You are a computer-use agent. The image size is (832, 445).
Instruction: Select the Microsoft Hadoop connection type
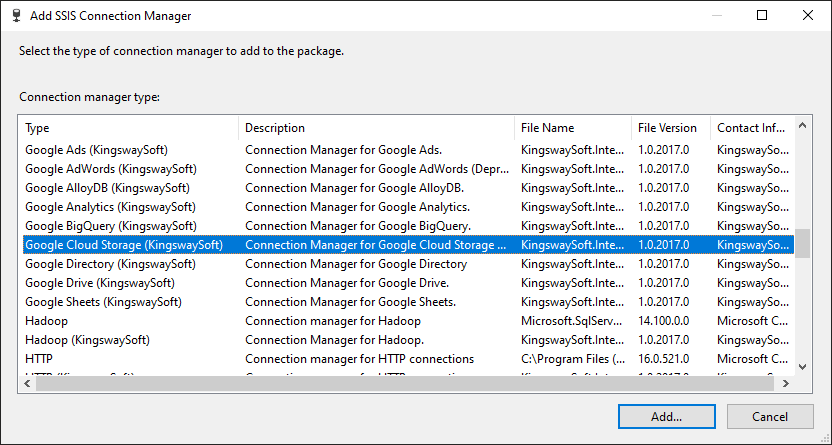coord(408,321)
